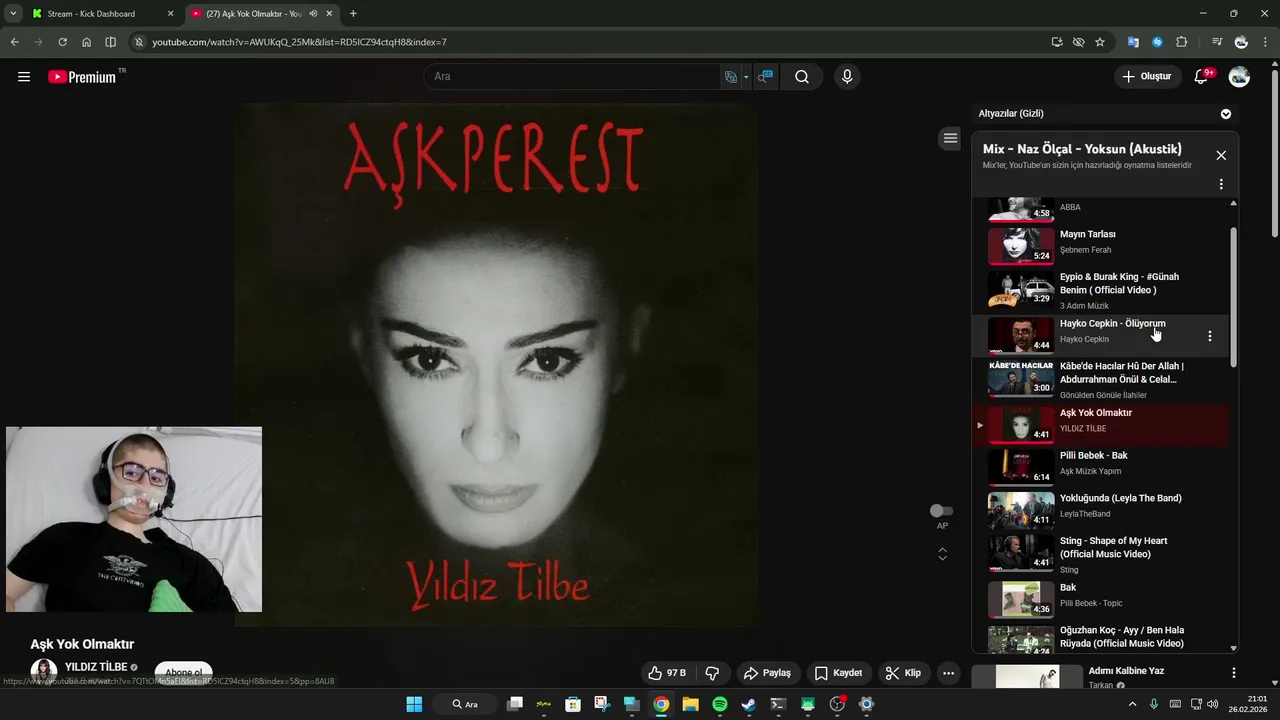The height and width of the screenshot is (720, 1280).
Task: Open Chrome tab search dropdown
Action: tap(13, 14)
